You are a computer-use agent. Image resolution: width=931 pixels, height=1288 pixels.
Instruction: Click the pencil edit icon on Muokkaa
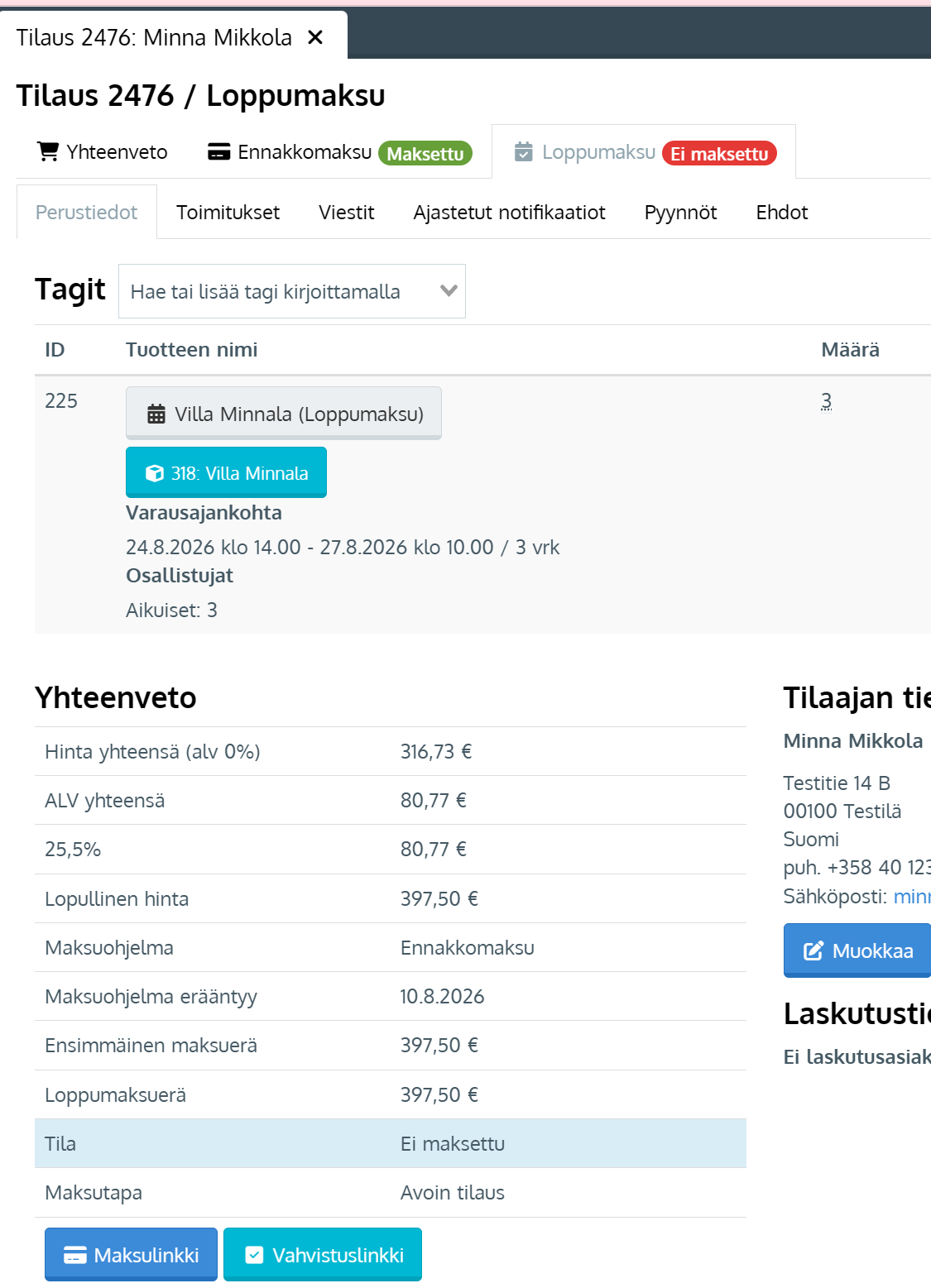(813, 950)
